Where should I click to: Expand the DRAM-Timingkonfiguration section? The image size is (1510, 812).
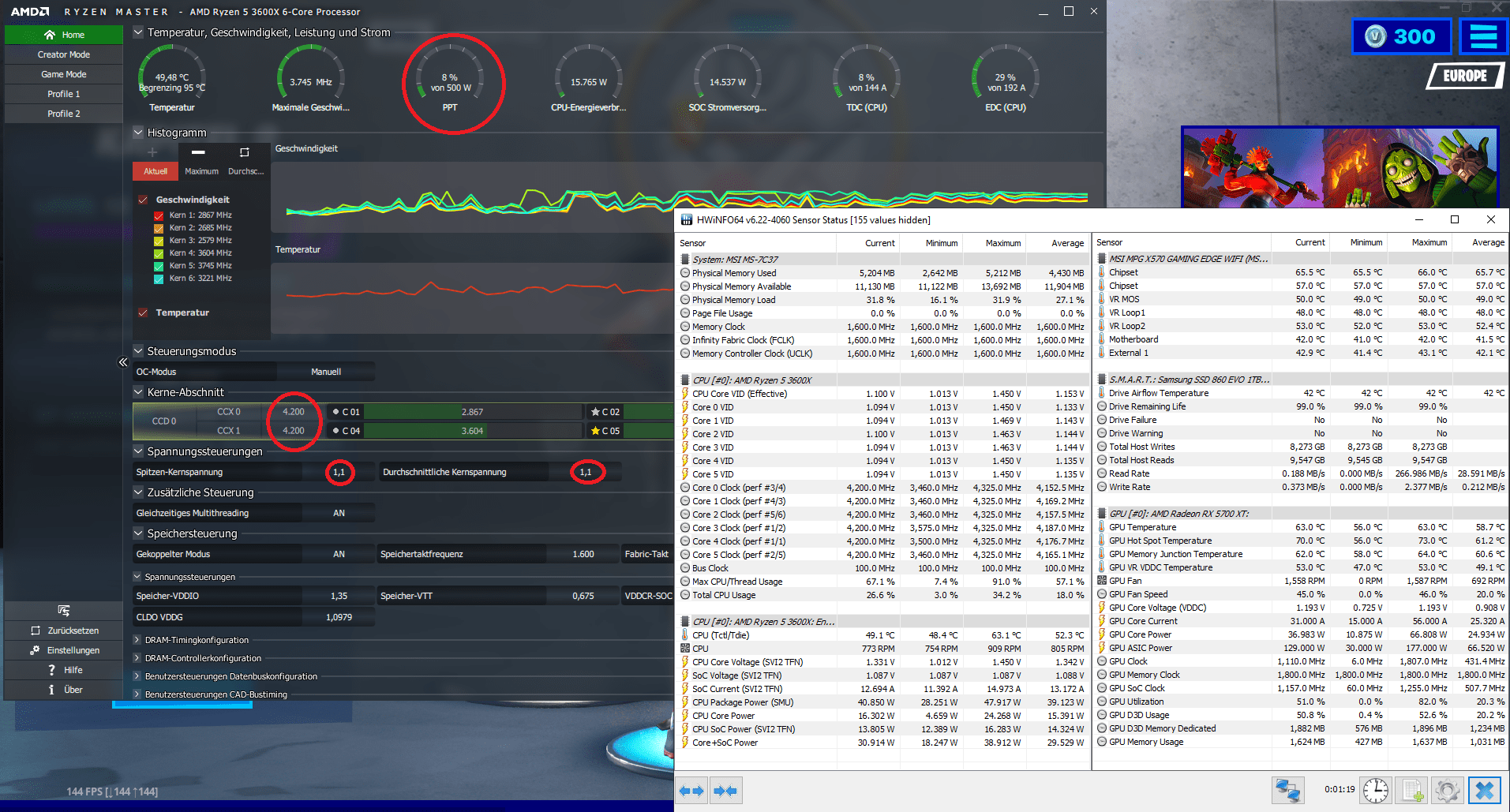click(x=137, y=640)
